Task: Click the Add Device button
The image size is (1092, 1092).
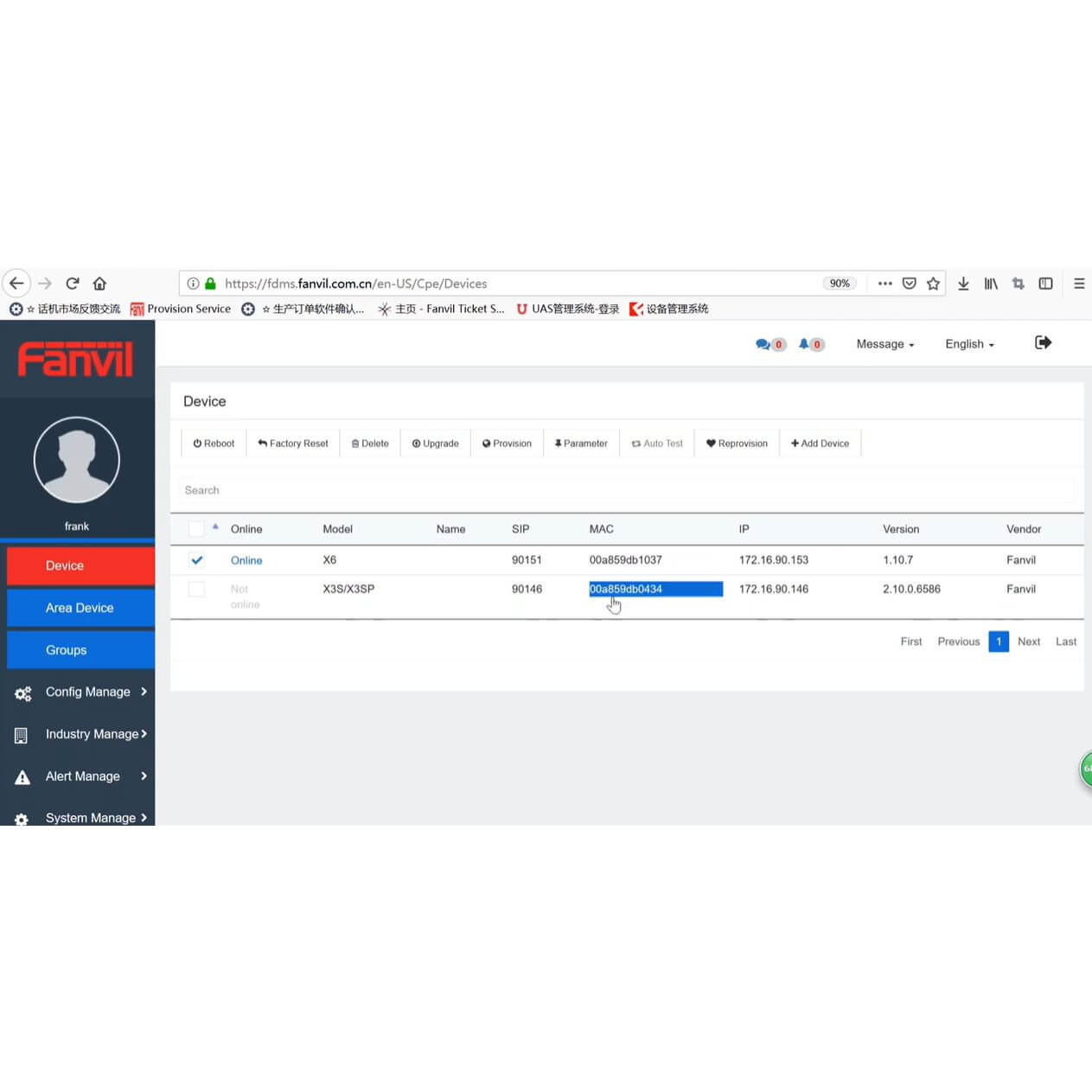Action: (820, 444)
